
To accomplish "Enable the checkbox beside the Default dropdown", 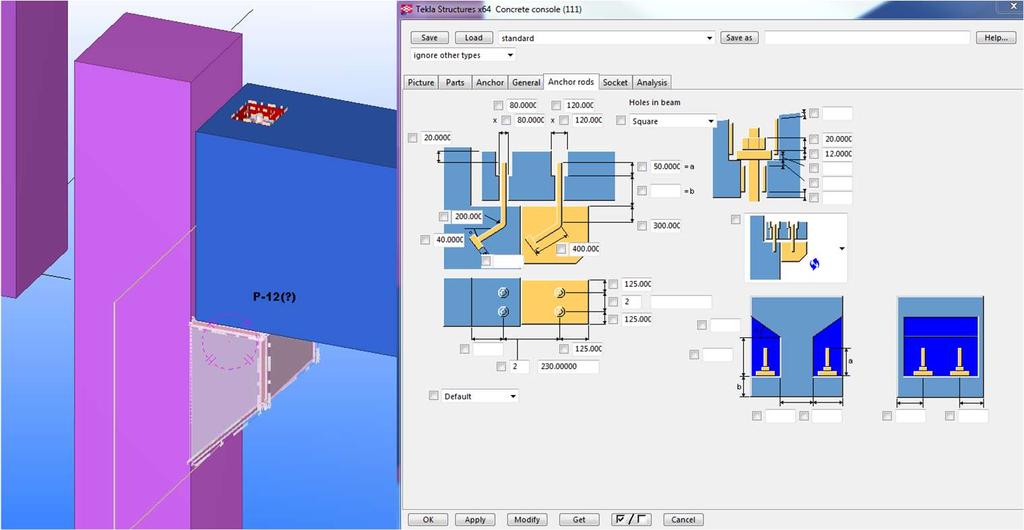I will point(433,396).
